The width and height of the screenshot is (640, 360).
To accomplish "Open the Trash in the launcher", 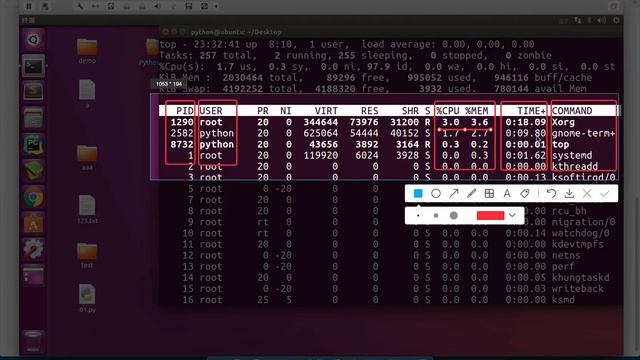I will coord(33,341).
